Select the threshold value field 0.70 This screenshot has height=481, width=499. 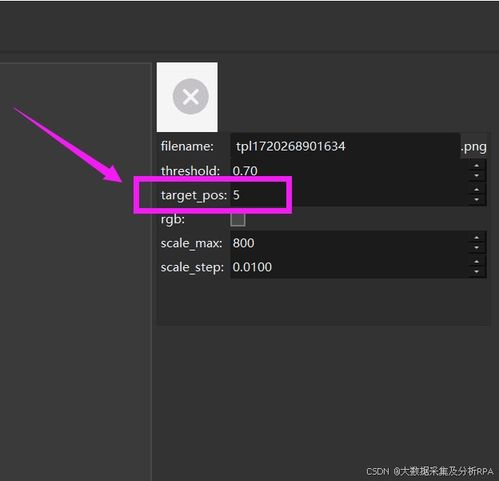(349, 171)
